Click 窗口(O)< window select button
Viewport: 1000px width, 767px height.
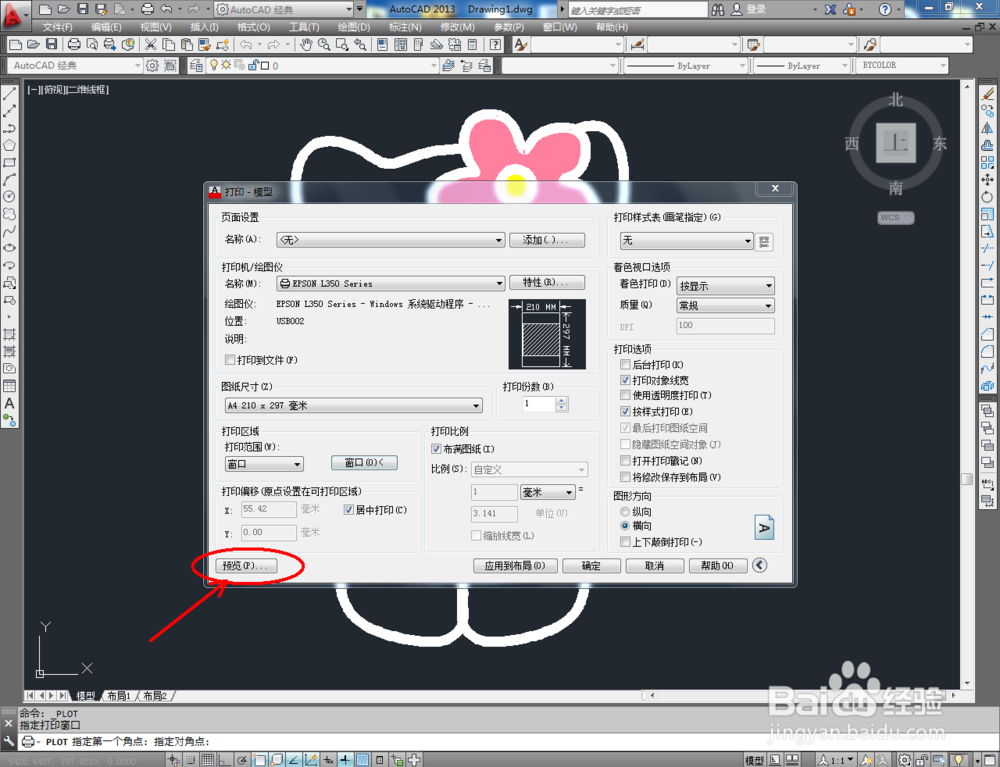(364, 462)
